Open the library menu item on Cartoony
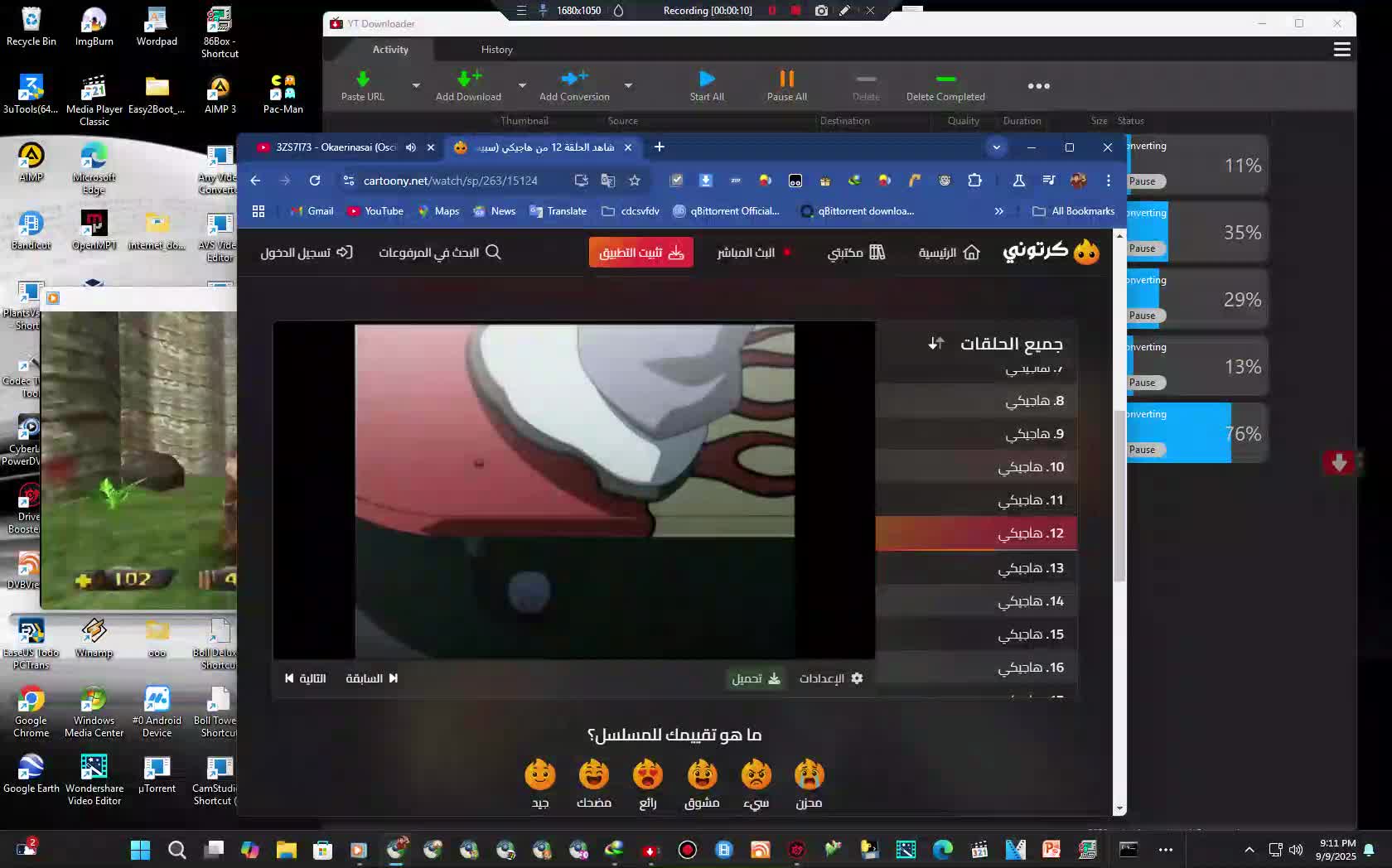 pos(856,253)
